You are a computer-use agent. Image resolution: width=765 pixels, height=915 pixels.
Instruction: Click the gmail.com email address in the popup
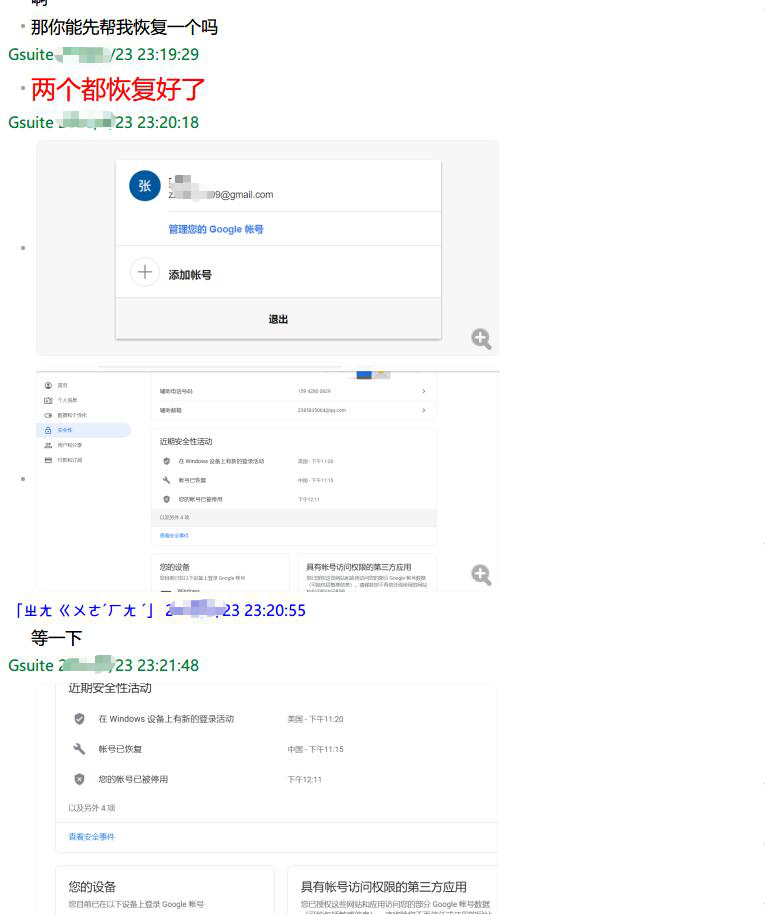pyautogui.click(x=221, y=194)
